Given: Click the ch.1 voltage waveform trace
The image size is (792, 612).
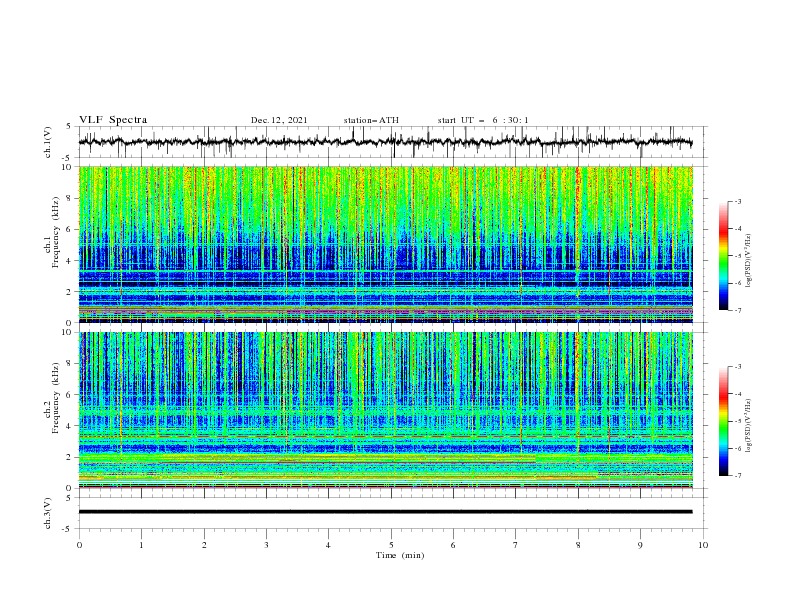Looking at the screenshot, I should coord(385,142).
